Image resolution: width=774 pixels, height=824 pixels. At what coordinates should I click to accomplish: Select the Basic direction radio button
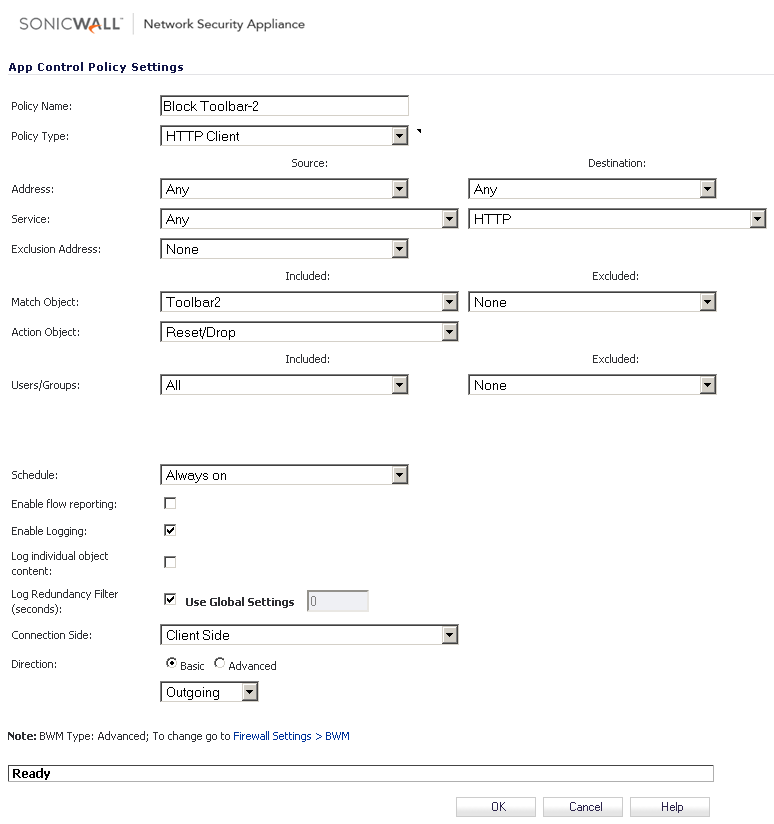click(171, 664)
